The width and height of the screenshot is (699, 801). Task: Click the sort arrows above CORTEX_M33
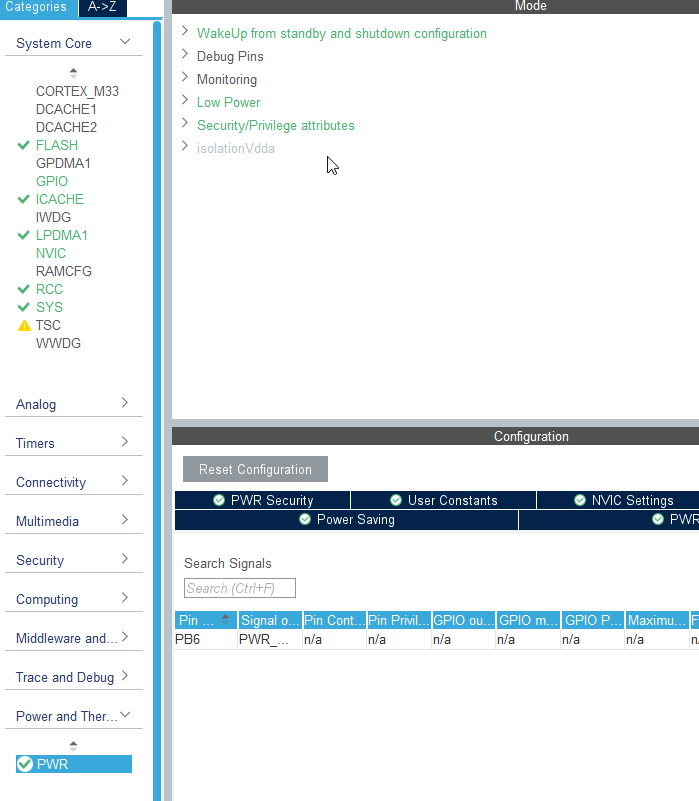click(x=73, y=73)
